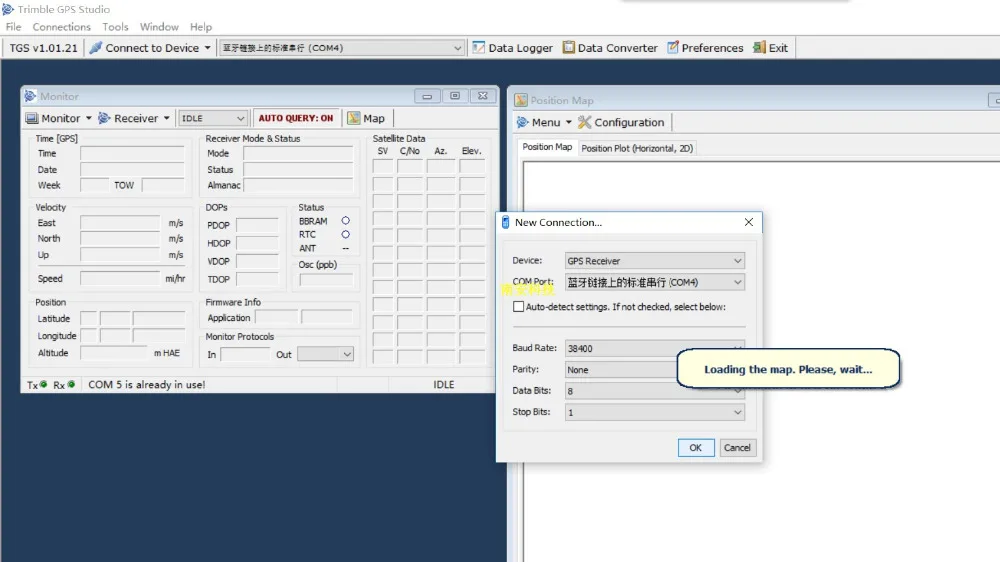This screenshot has width=1000, height=562.
Task: Enable the Auto-detect settings checkbox
Action: pos(518,307)
